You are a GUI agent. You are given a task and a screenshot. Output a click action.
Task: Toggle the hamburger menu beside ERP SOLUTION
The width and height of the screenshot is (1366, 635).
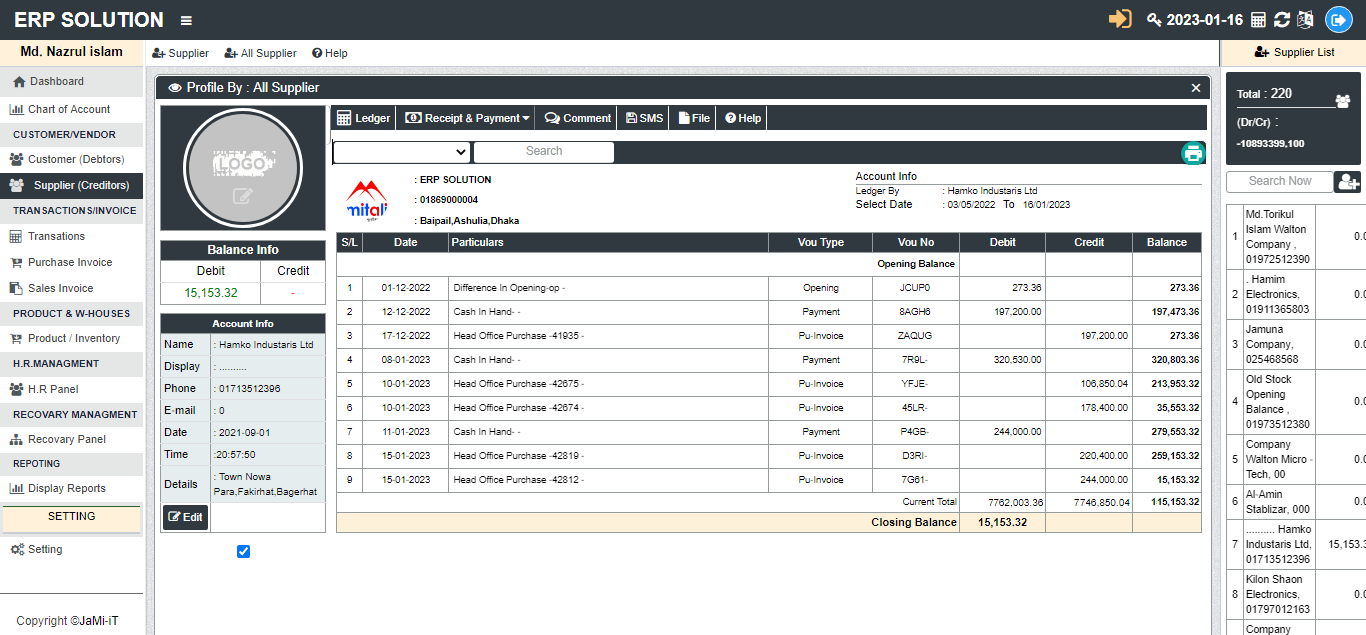(x=186, y=21)
